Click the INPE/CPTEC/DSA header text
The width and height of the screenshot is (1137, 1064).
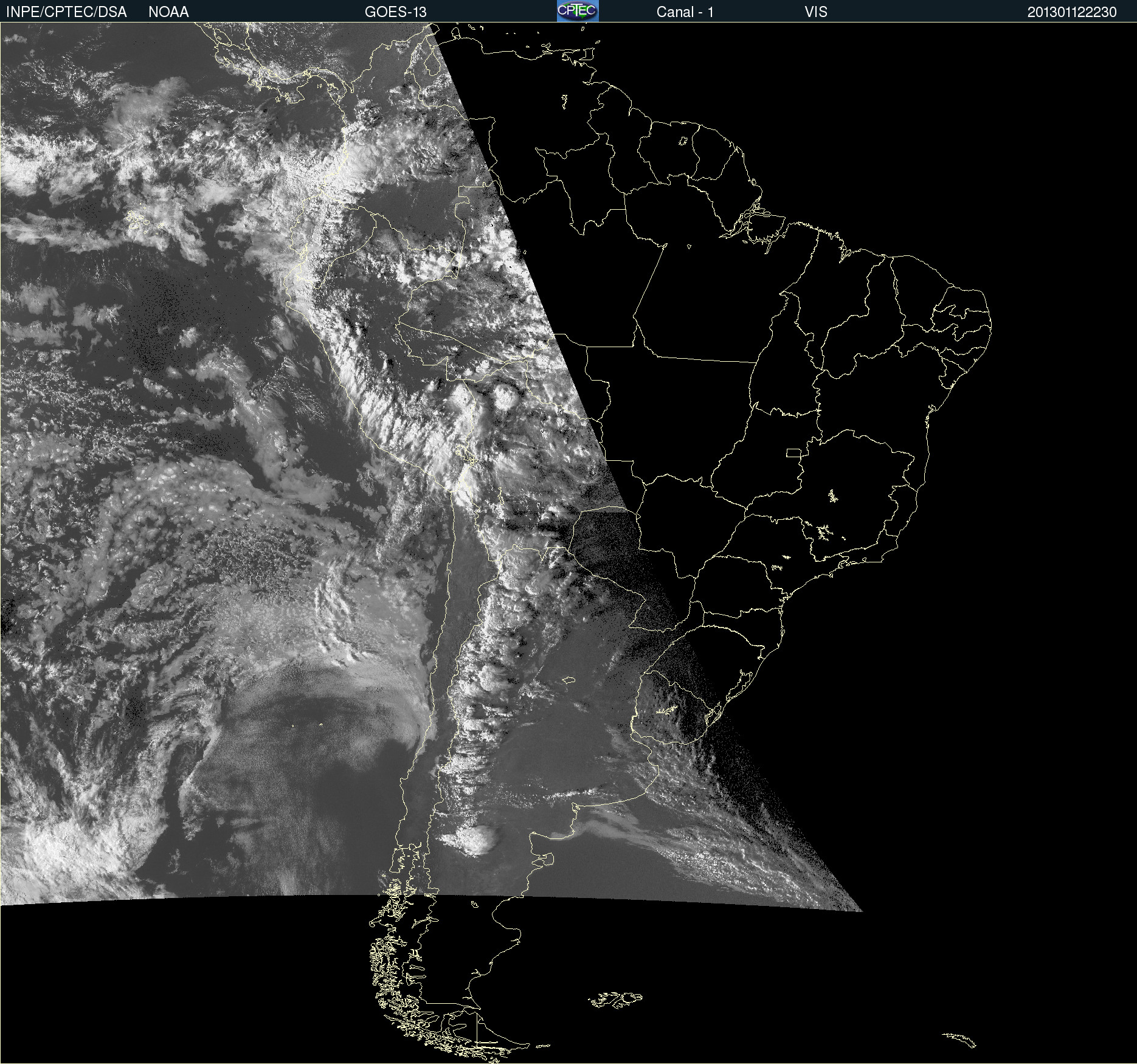tap(66, 12)
